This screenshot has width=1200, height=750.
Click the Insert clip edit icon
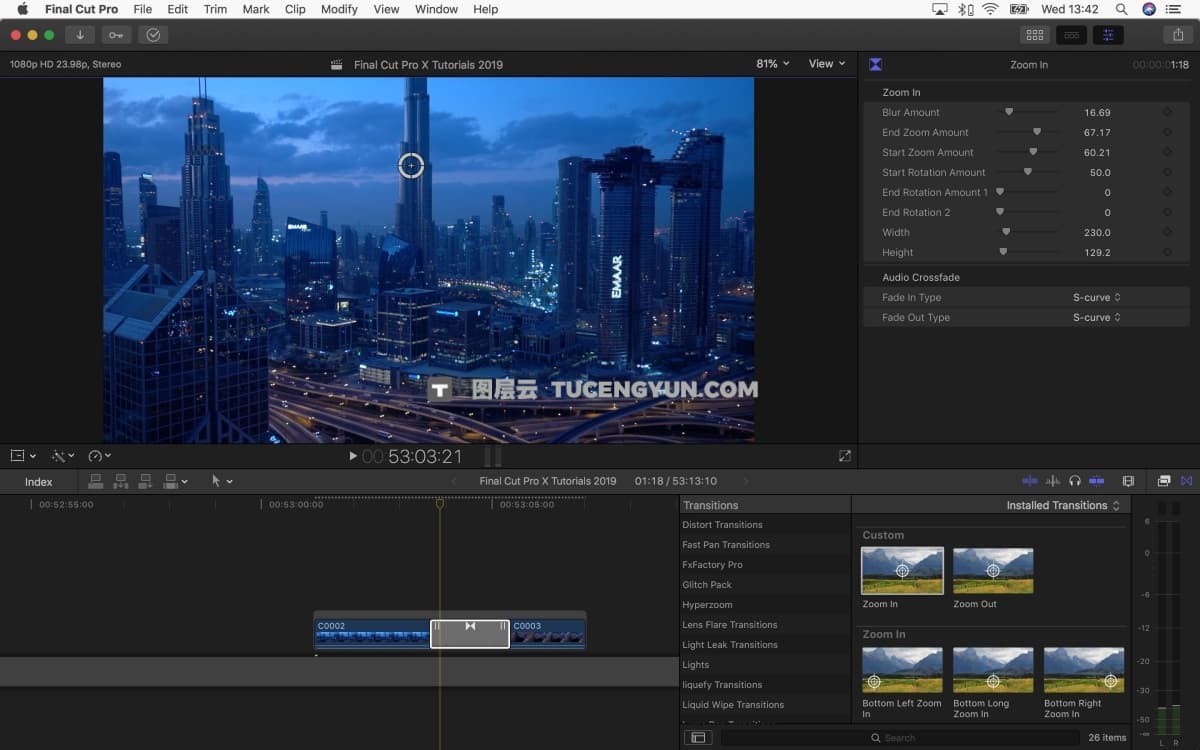click(x=121, y=481)
